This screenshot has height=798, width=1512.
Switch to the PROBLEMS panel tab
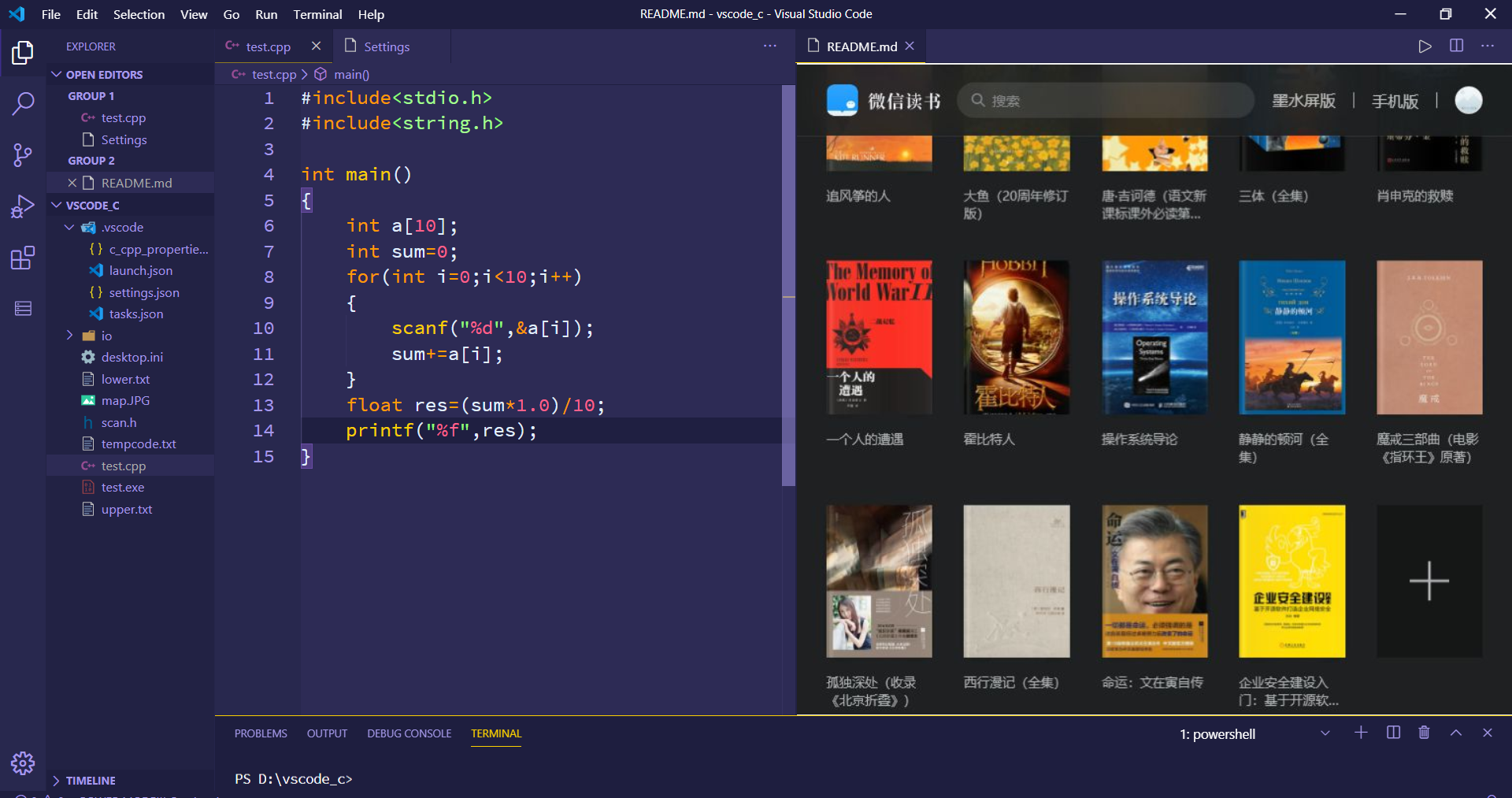click(x=261, y=733)
